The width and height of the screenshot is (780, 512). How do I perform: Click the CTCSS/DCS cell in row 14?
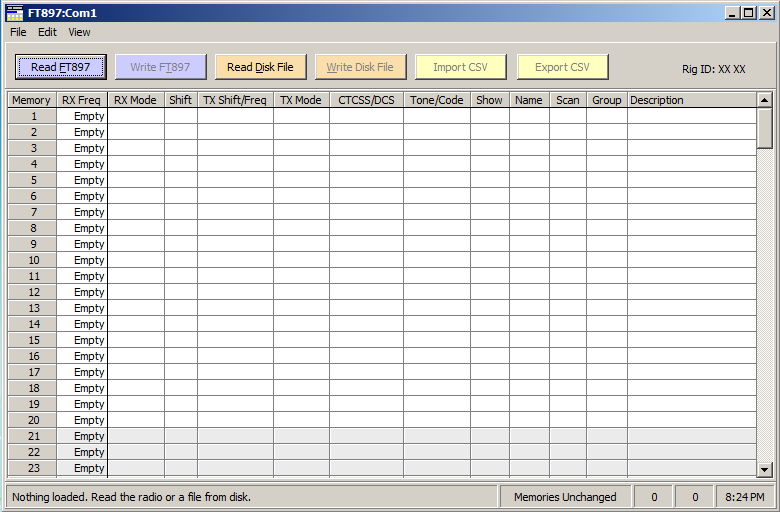click(x=366, y=324)
